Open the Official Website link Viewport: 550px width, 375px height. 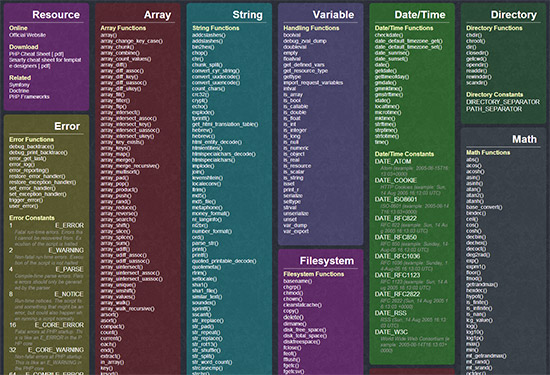[27, 35]
